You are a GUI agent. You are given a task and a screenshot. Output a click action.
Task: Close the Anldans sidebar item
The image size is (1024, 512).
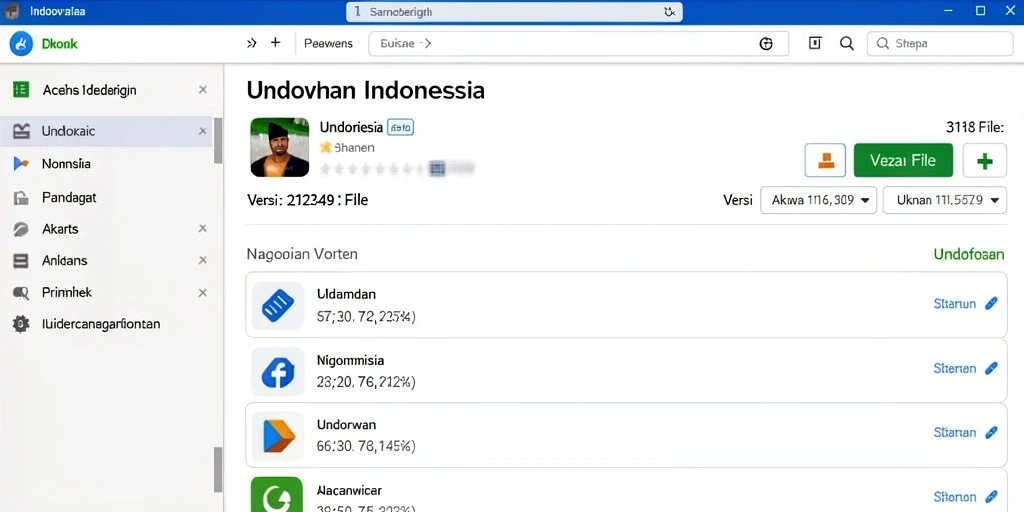click(202, 260)
